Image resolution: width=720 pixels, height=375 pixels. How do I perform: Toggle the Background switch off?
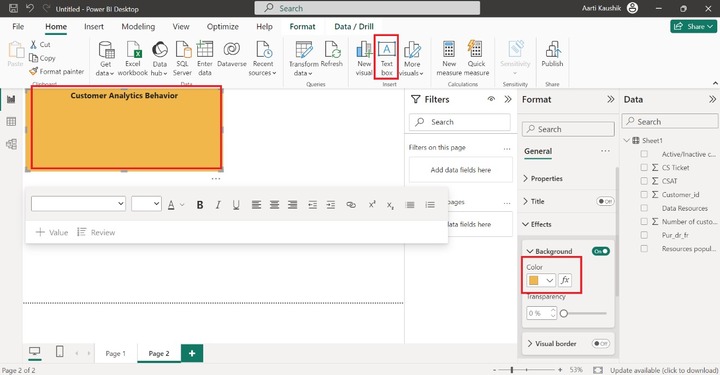(601, 251)
